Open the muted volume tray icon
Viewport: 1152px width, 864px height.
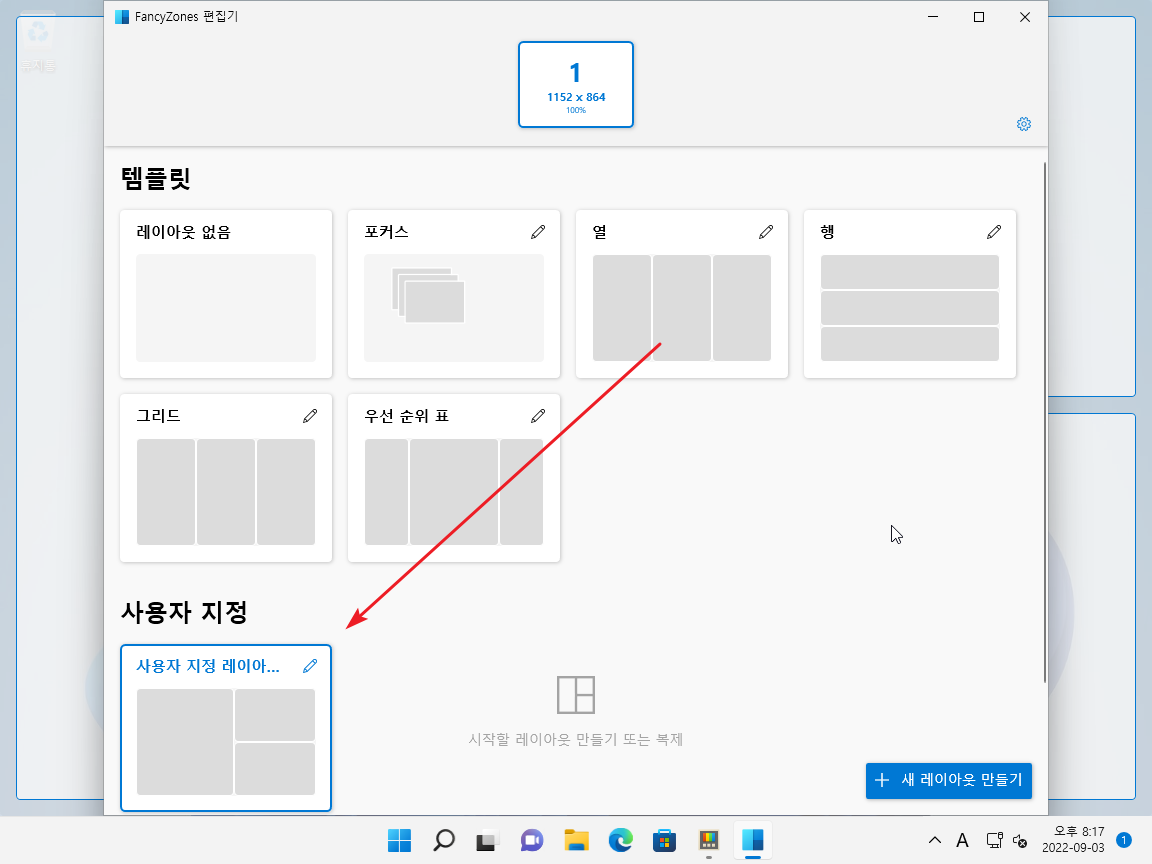[x=1020, y=840]
